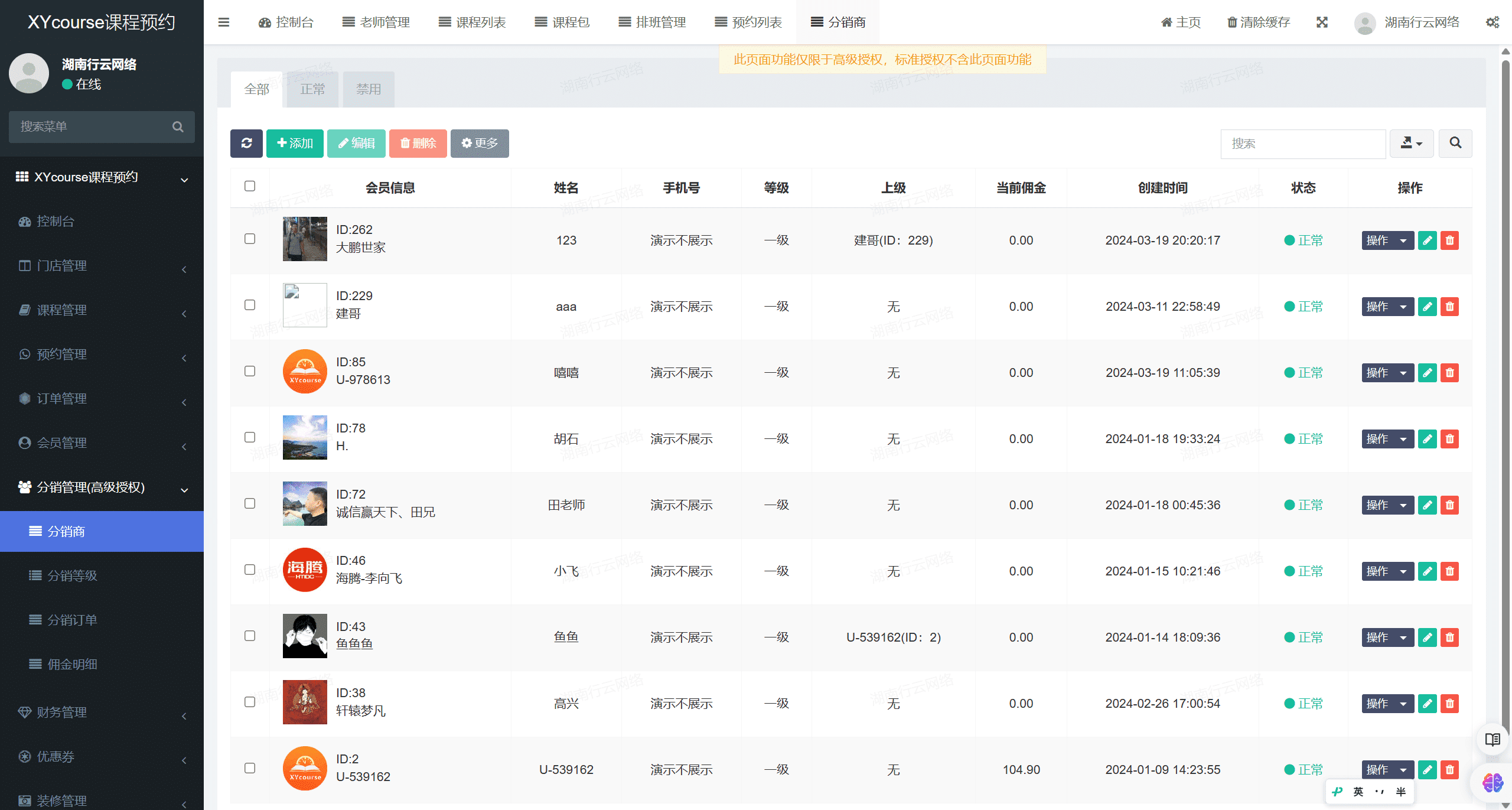Check the checkbox for ID:262 row
1512x810 pixels.
[250, 239]
